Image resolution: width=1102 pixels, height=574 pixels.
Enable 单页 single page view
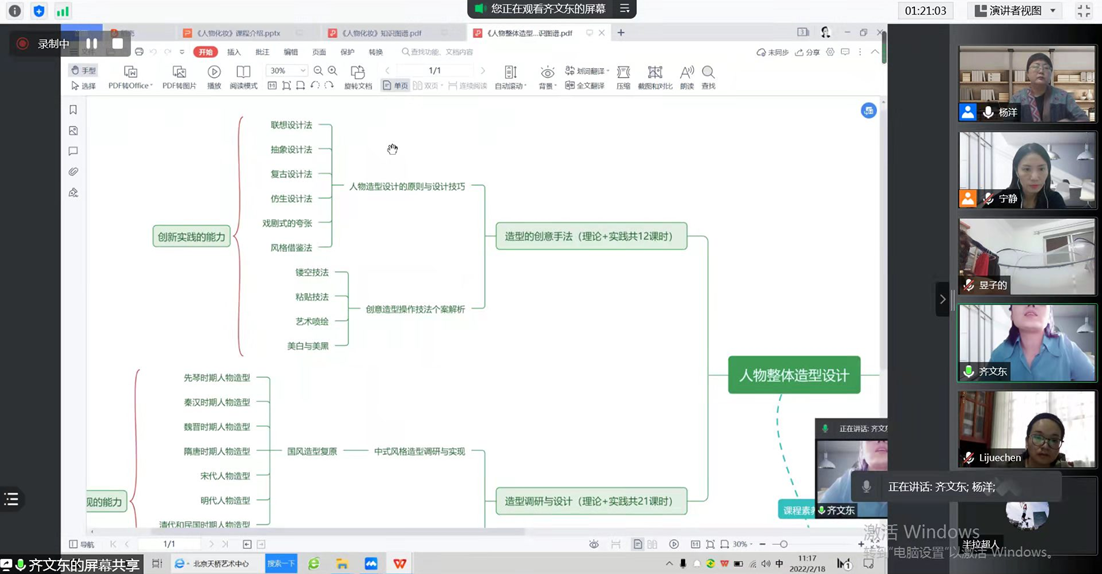point(395,86)
